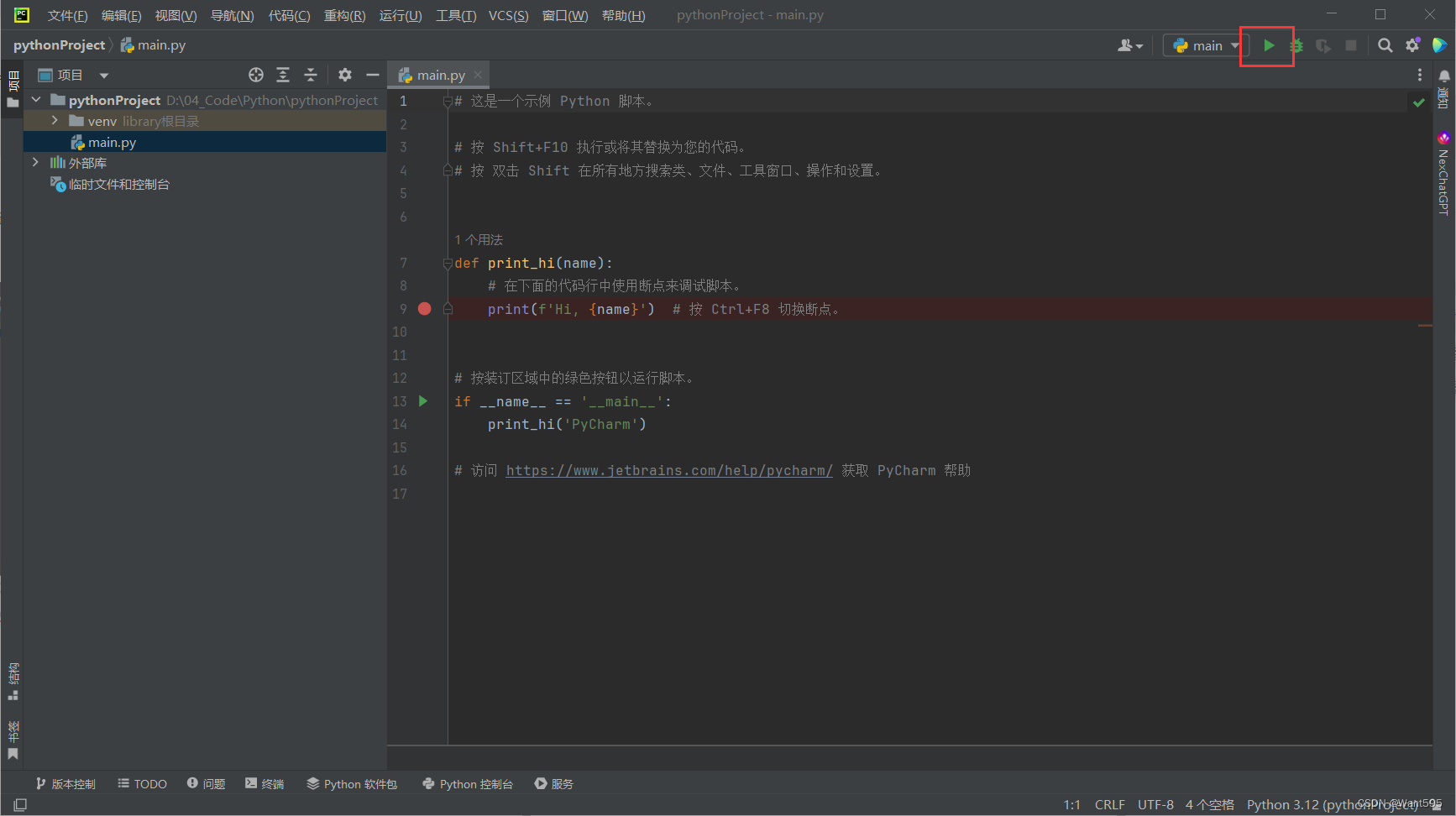Collapse all items in the project tree

[x=311, y=75]
